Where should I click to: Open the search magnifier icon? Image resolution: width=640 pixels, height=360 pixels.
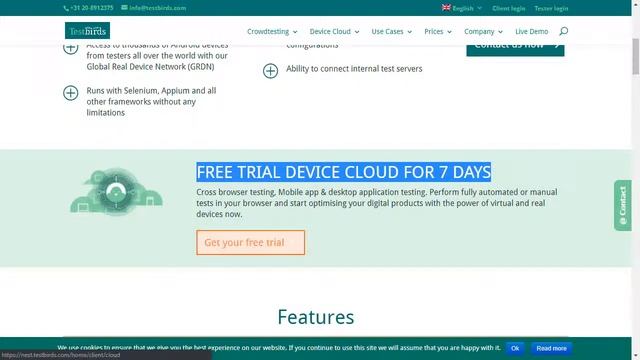[x=563, y=31]
